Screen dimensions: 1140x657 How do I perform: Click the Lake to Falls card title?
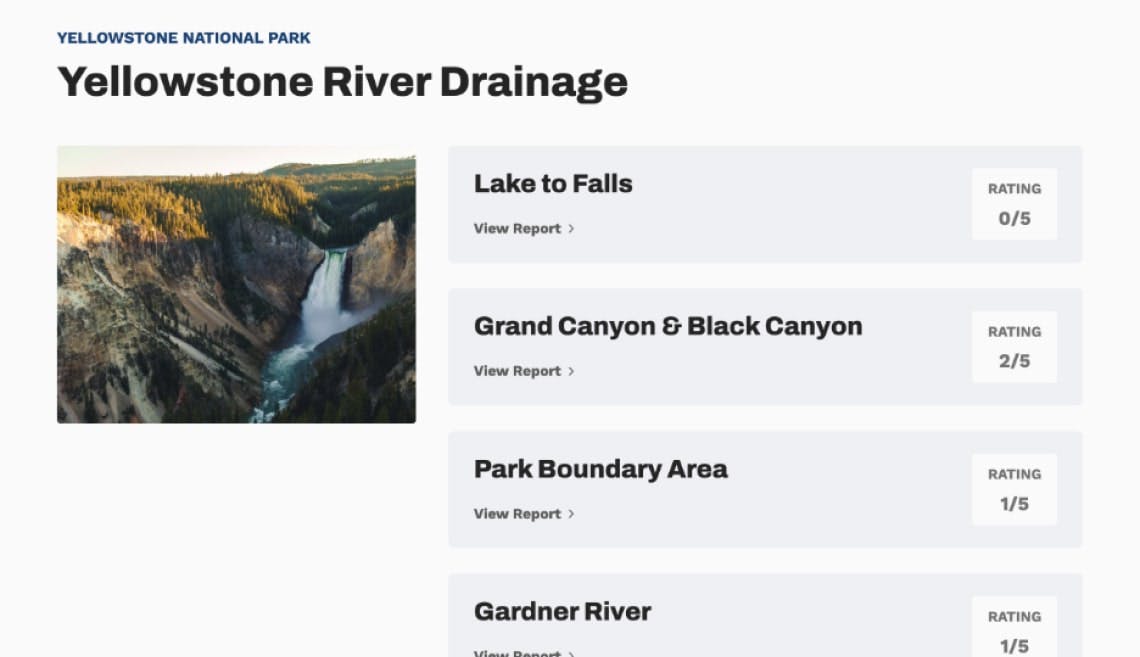tap(553, 184)
